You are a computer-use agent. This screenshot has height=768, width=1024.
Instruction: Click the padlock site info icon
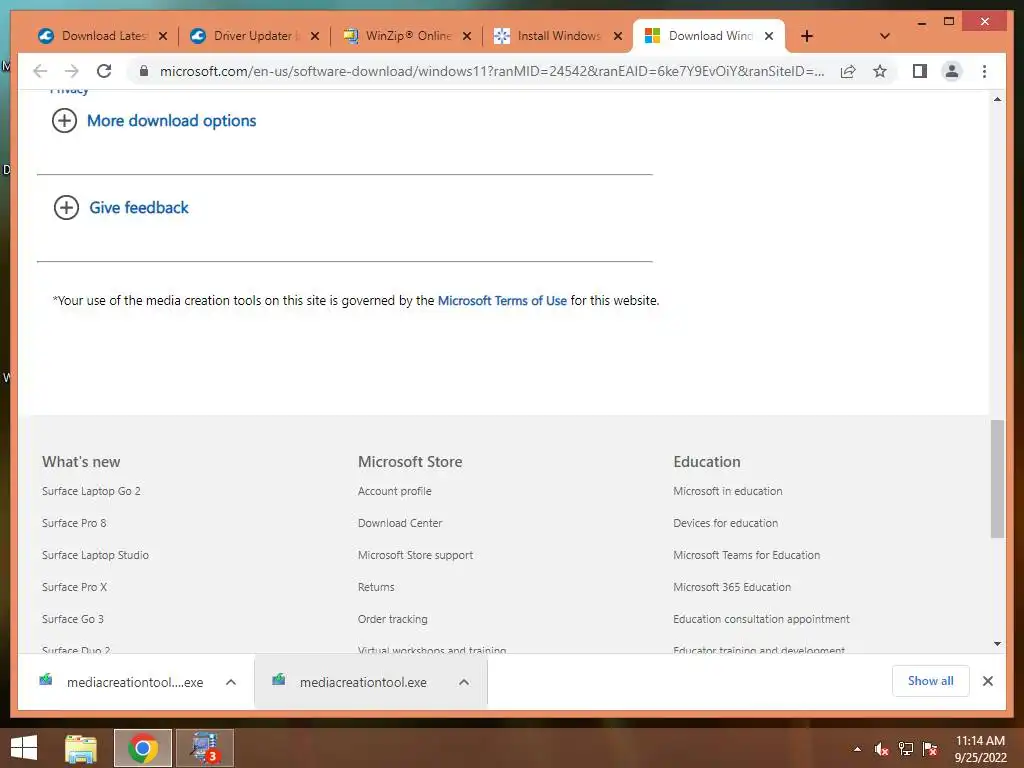[x=144, y=71]
